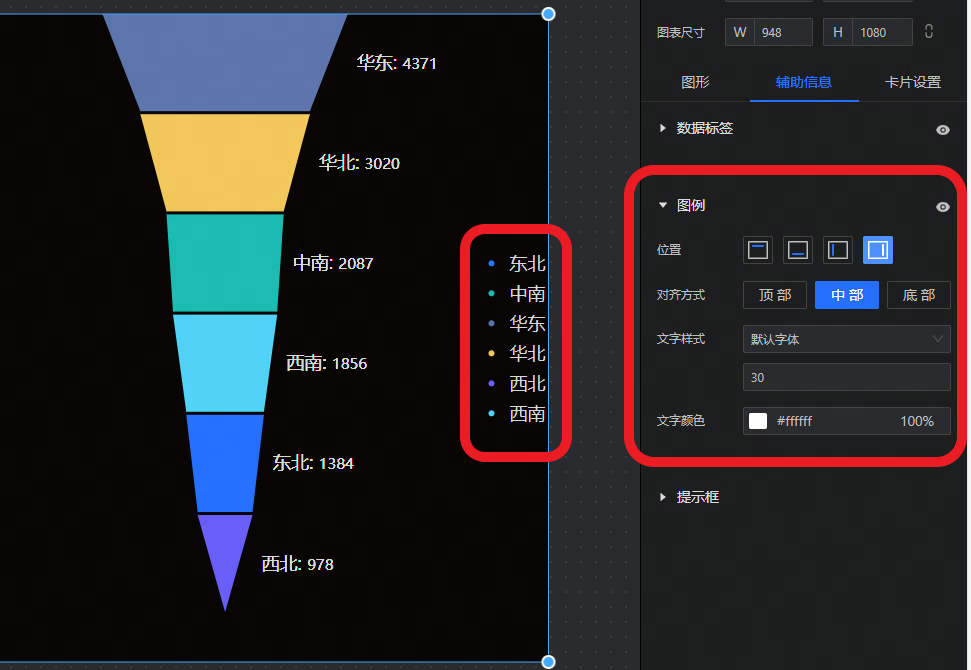Open the white text color swatch
971x670 pixels.
758,421
